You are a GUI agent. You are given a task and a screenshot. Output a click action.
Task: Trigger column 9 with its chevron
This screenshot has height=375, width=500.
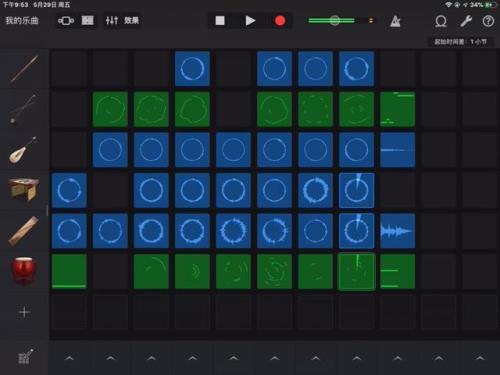coord(398,358)
